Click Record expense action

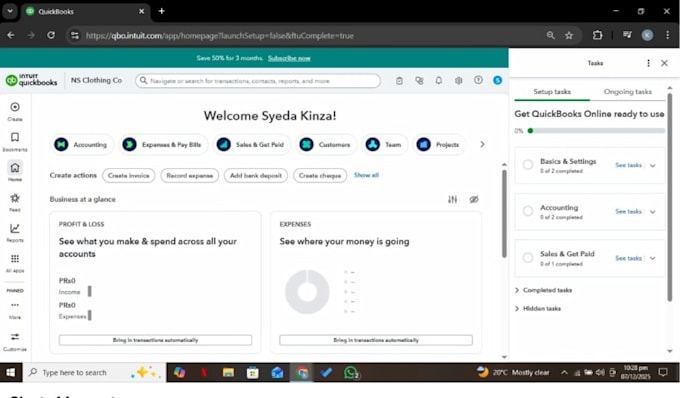pos(190,176)
